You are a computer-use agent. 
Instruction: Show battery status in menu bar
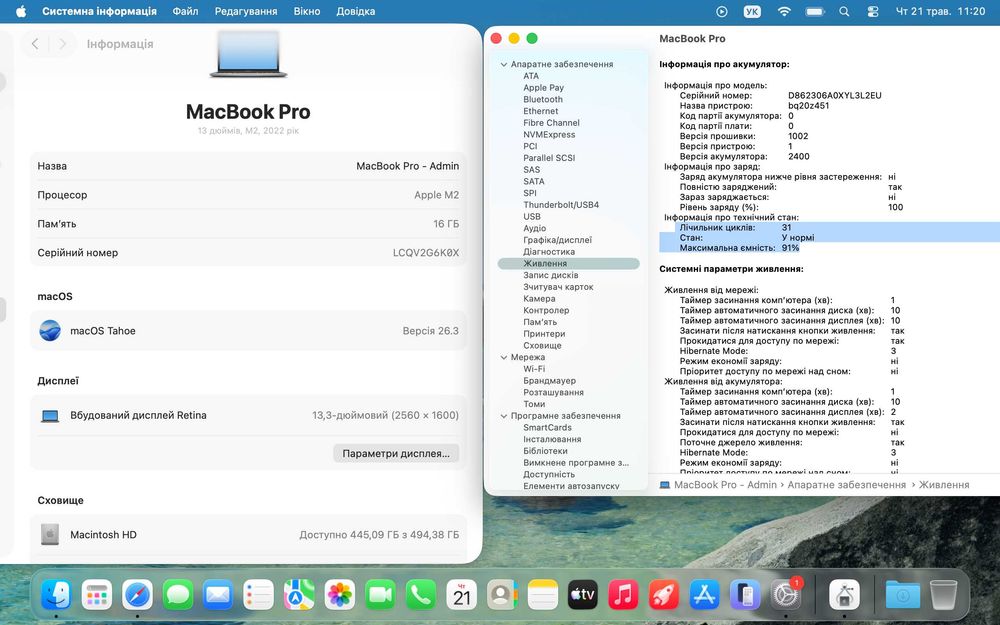815,11
